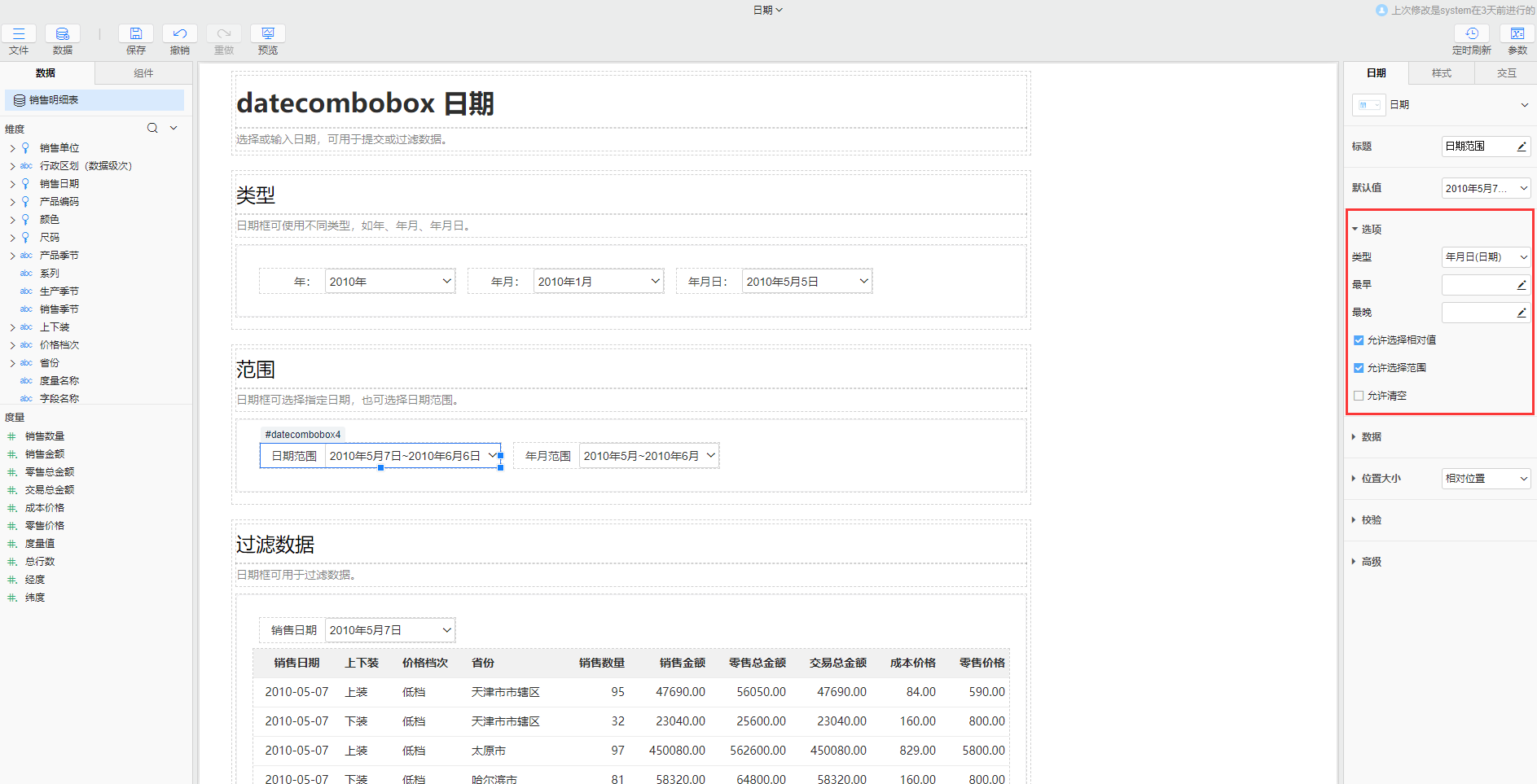Expand the 校验 section in properties

(1371, 520)
